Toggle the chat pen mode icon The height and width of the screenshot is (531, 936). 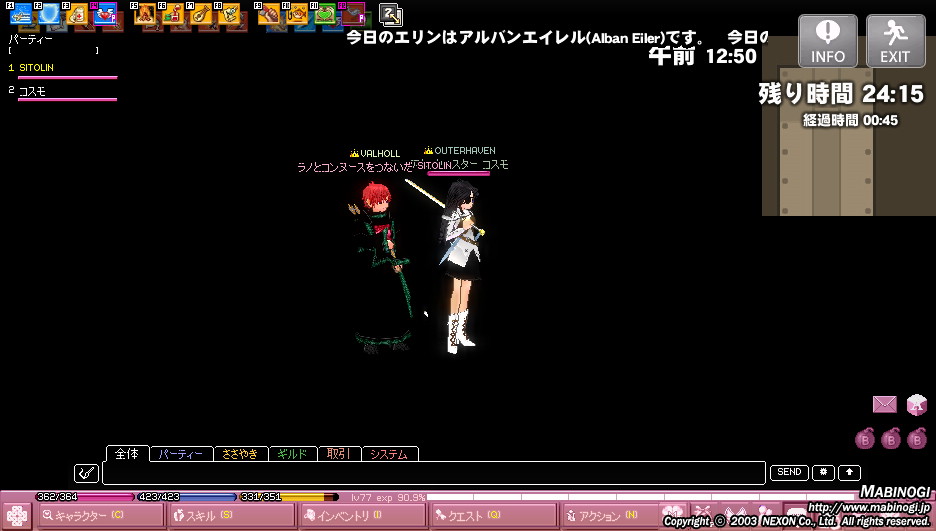(x=86, y=473)
